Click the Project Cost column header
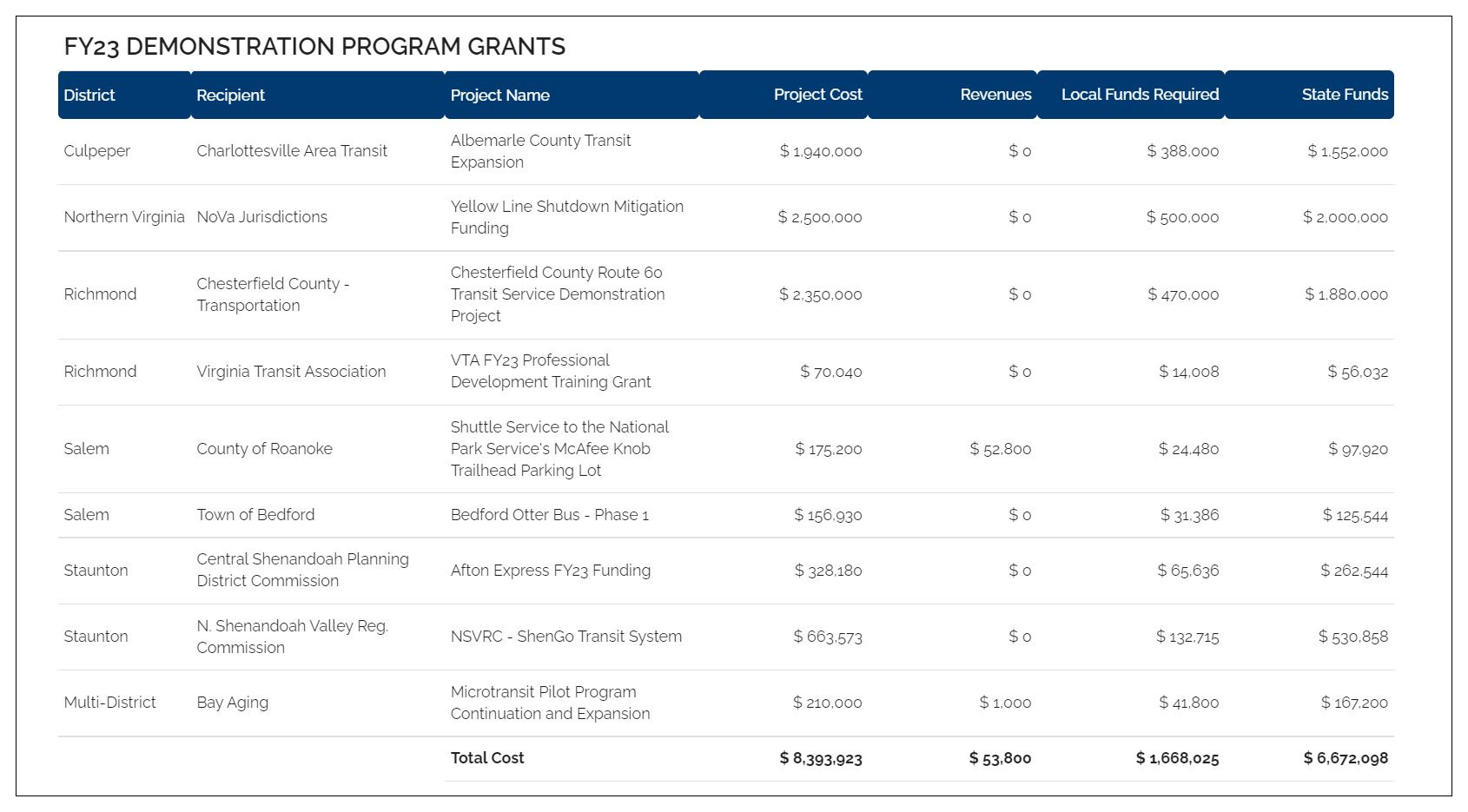 [784, 95]
